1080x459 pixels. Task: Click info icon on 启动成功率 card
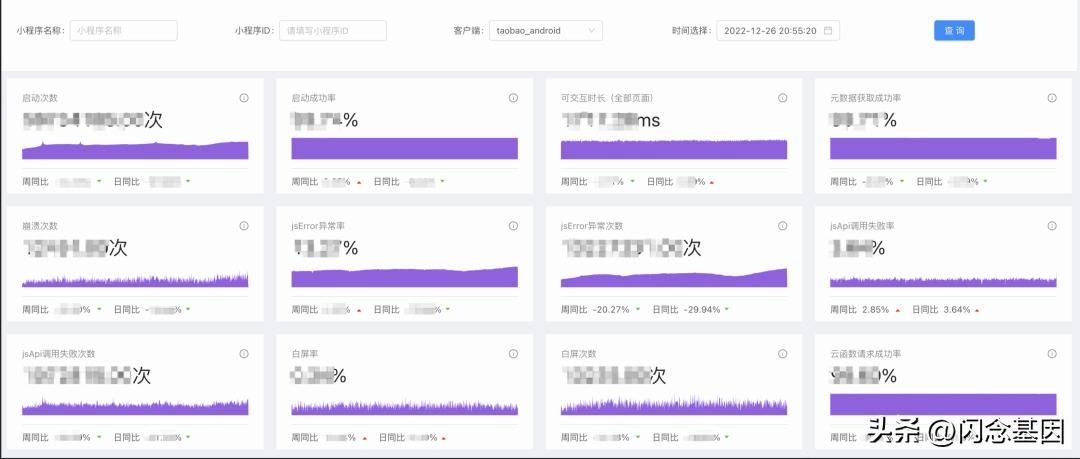(x=513, y=98)
